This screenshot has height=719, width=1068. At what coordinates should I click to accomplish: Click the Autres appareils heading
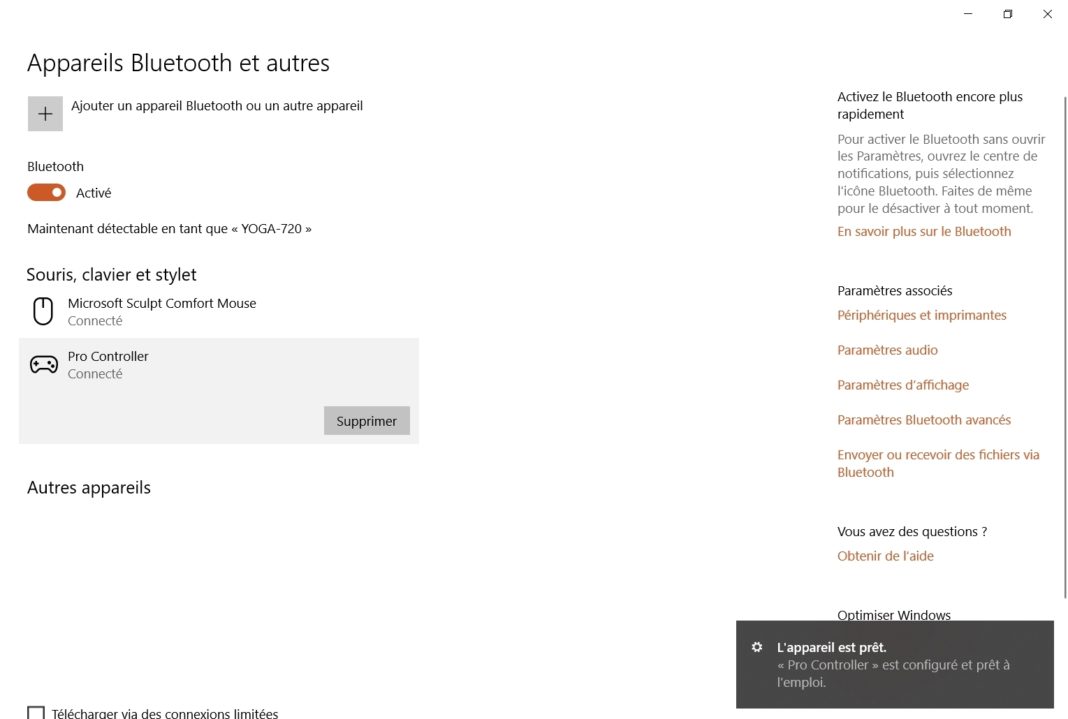(89, 488)
